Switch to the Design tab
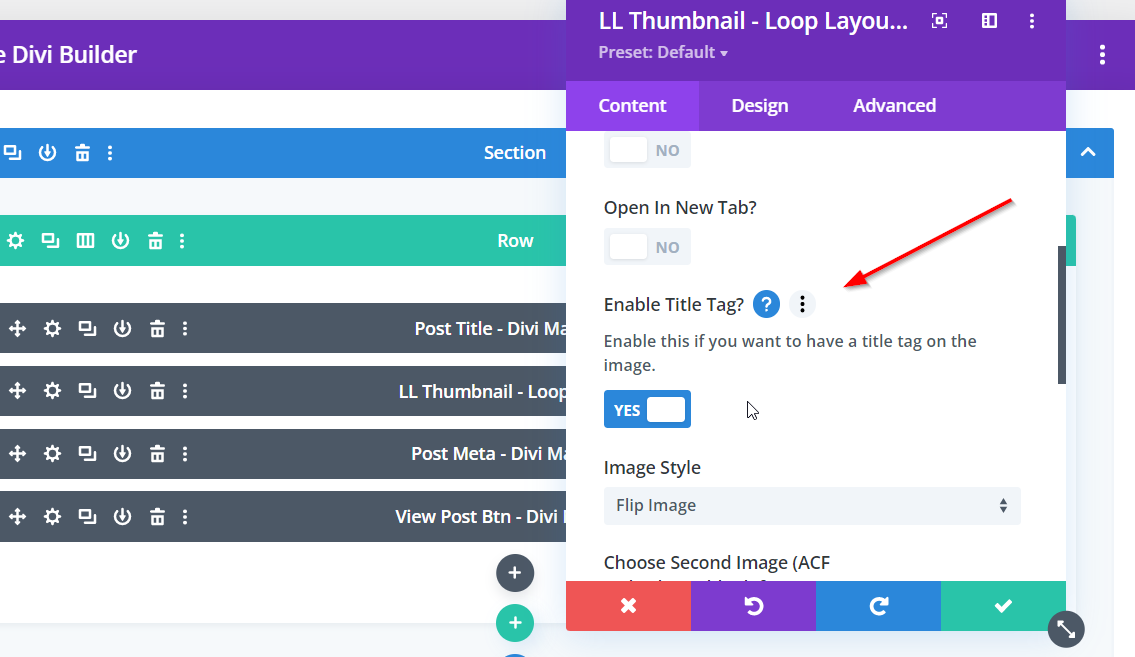The width and height of the screenshot is (1135, 657). point(759,106)
